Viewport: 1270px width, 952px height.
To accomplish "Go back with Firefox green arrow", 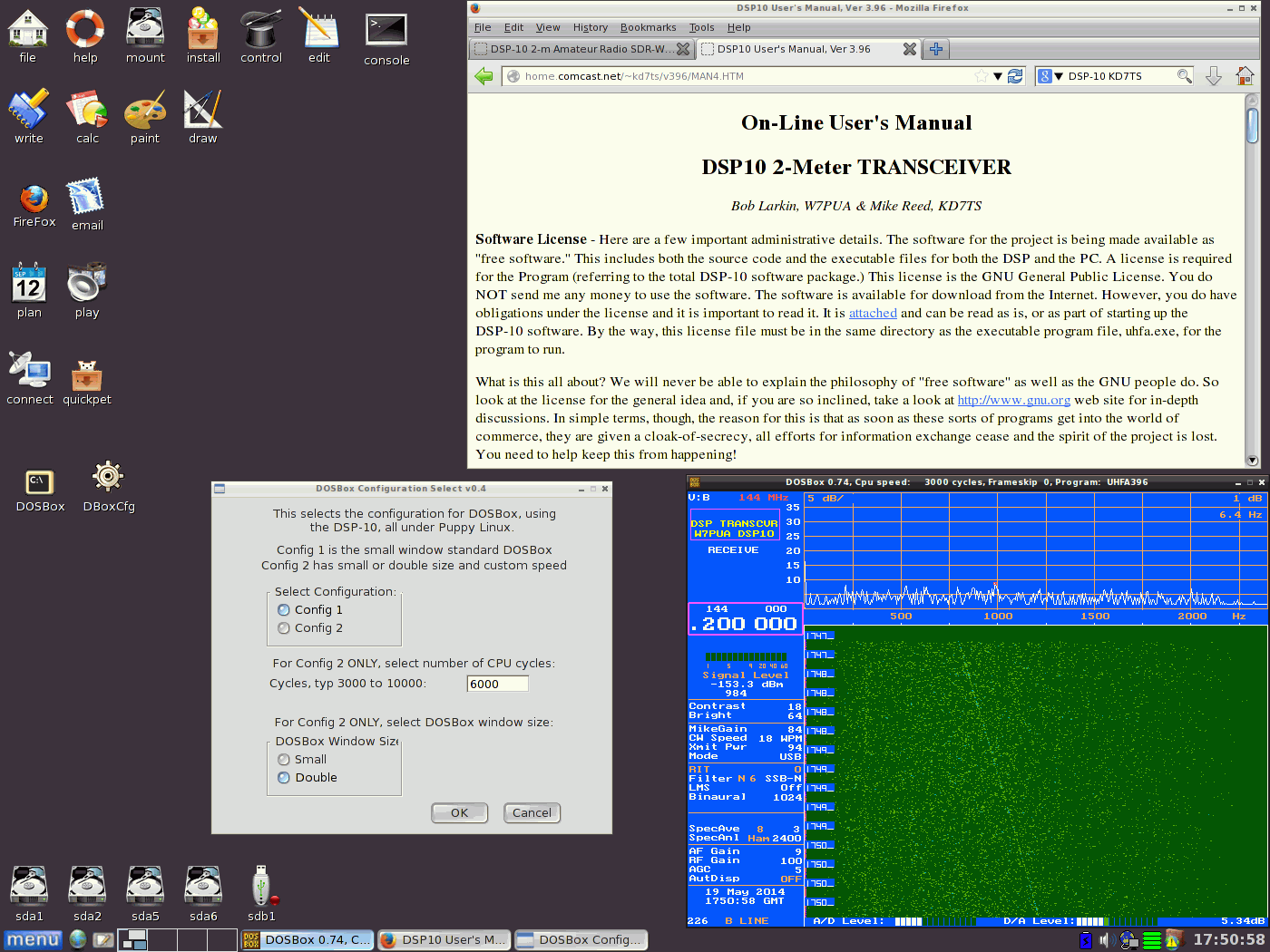I will click(x=484, y=76).
